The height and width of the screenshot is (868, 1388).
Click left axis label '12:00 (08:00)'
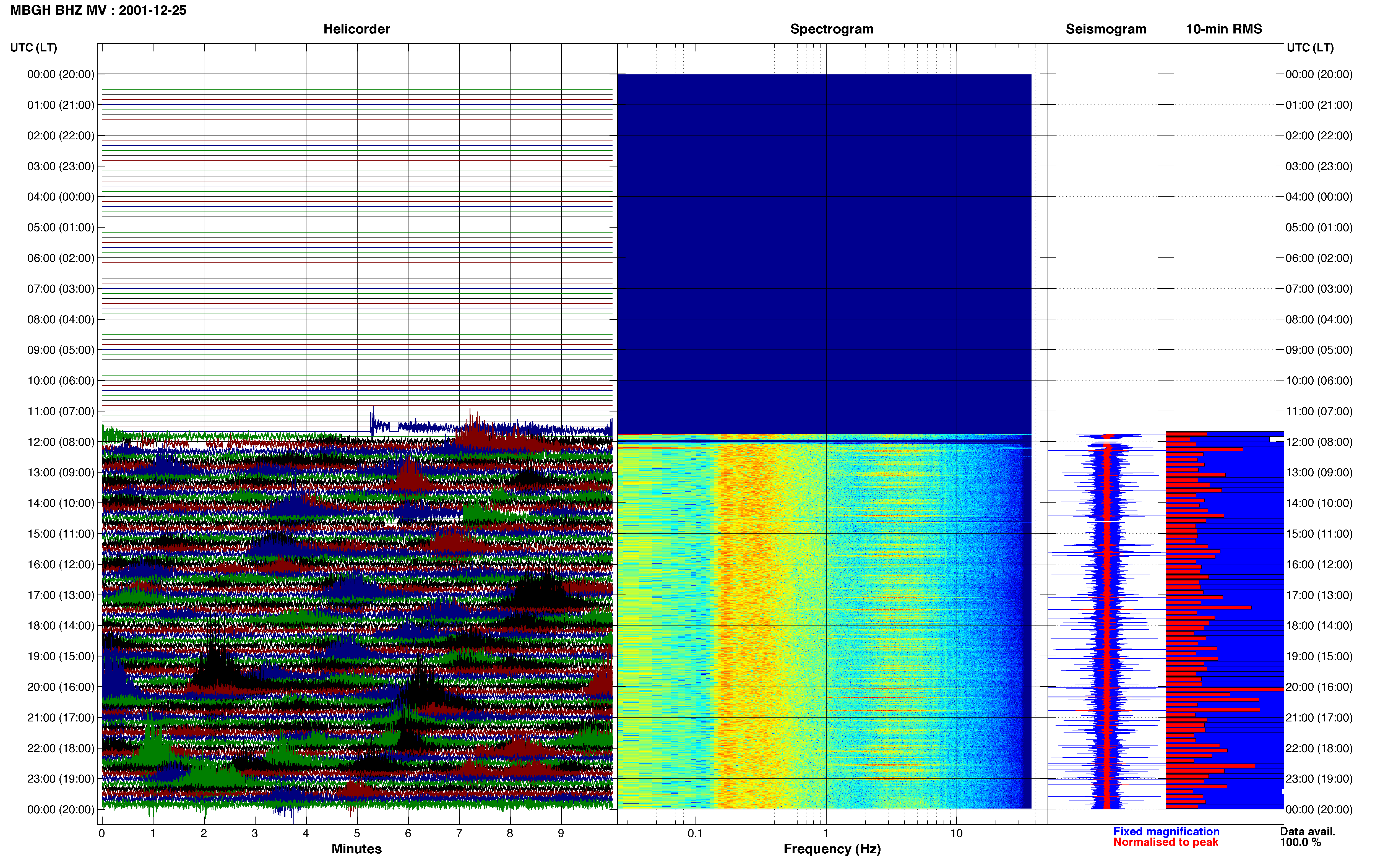pos(61,442)
